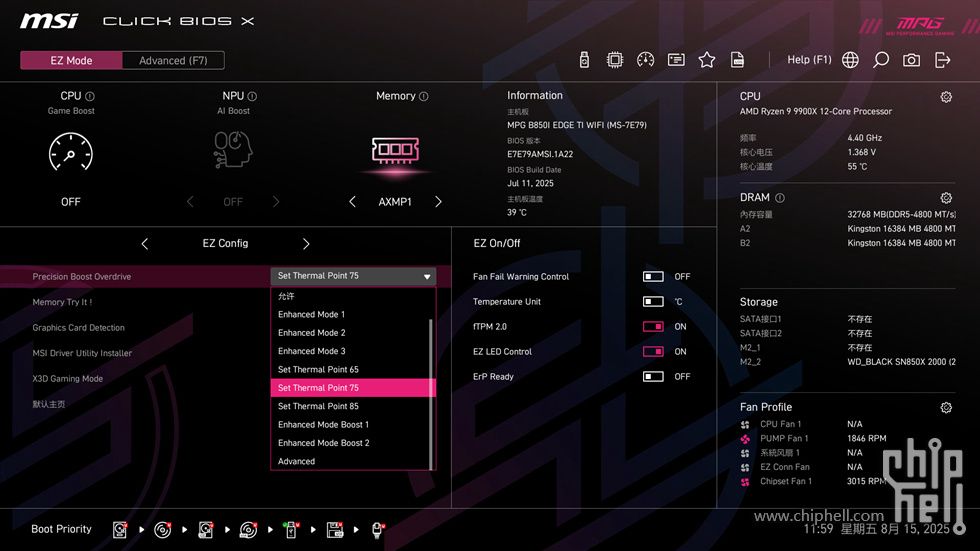Click EZ Config next arrow
Screen dimensions: 980x551
click(306, 244)
